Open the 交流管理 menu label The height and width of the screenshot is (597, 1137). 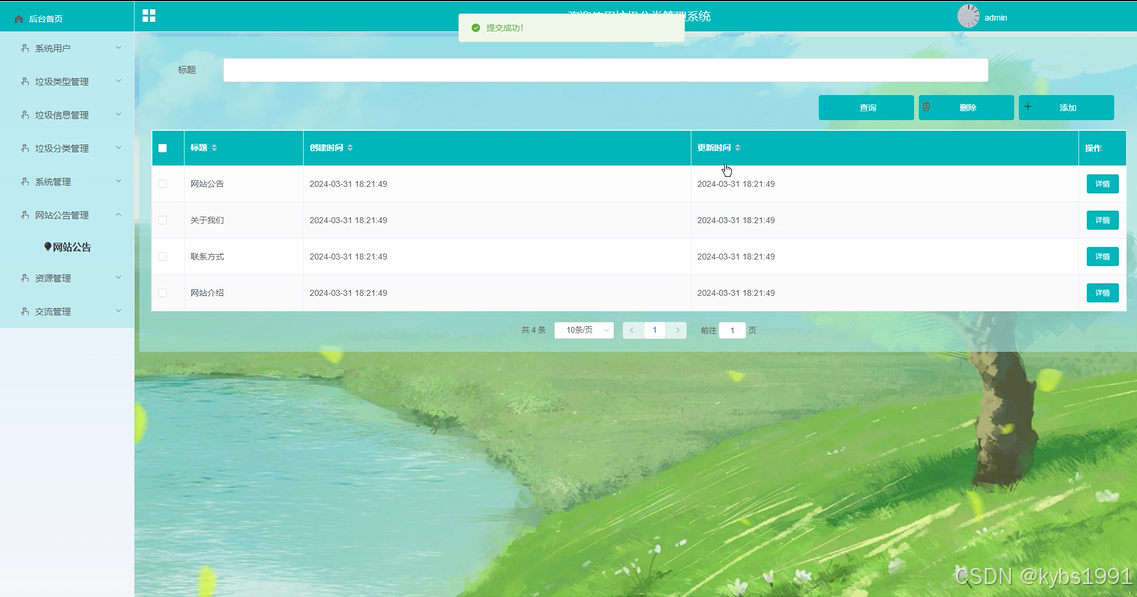(53, 311)
